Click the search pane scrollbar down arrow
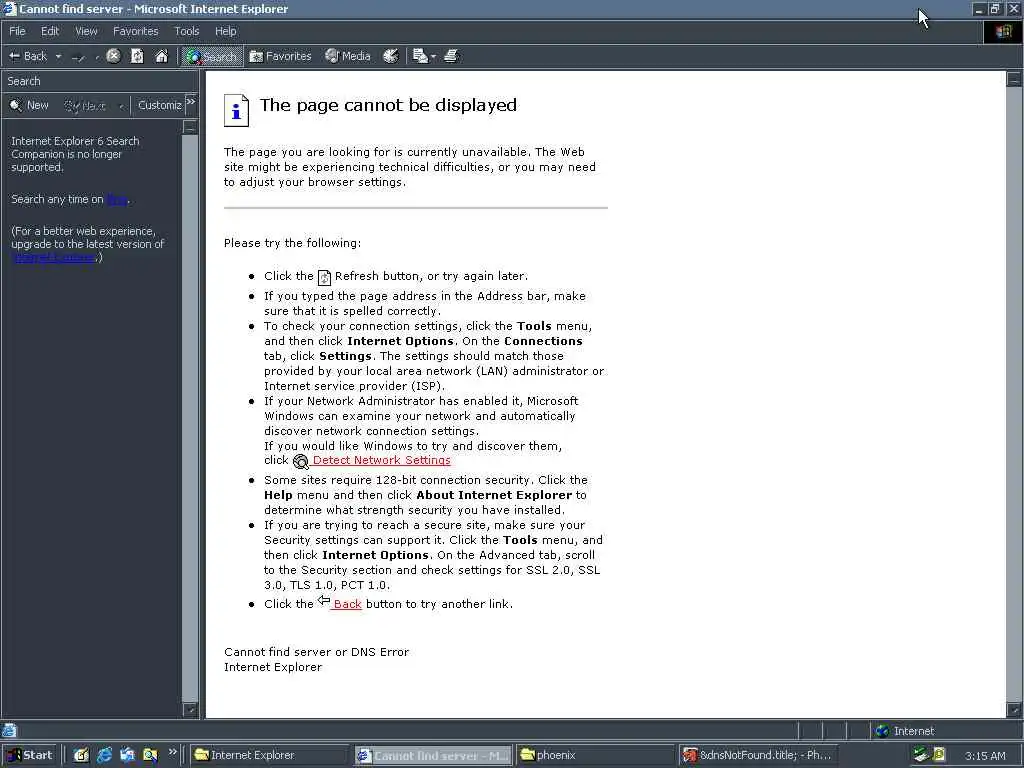This screenshot has height=768, width=1024. [190, 709]
